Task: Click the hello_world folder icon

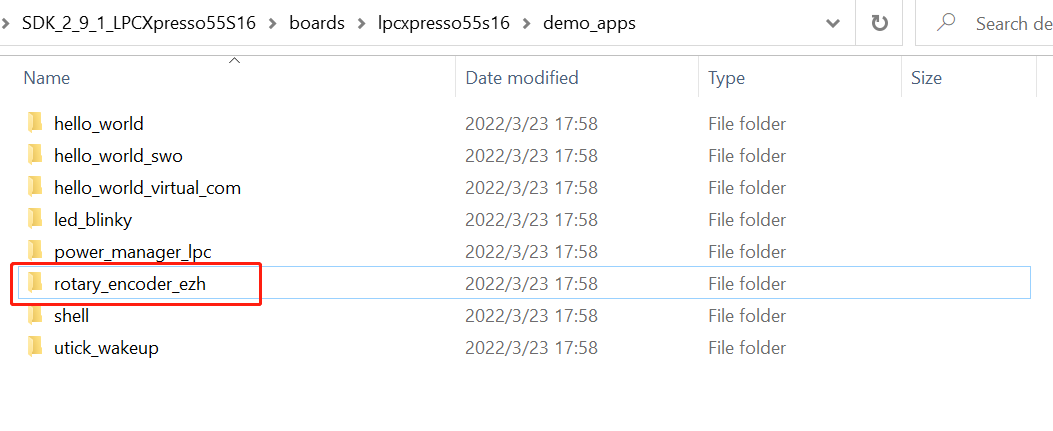Action: point(35,124)
